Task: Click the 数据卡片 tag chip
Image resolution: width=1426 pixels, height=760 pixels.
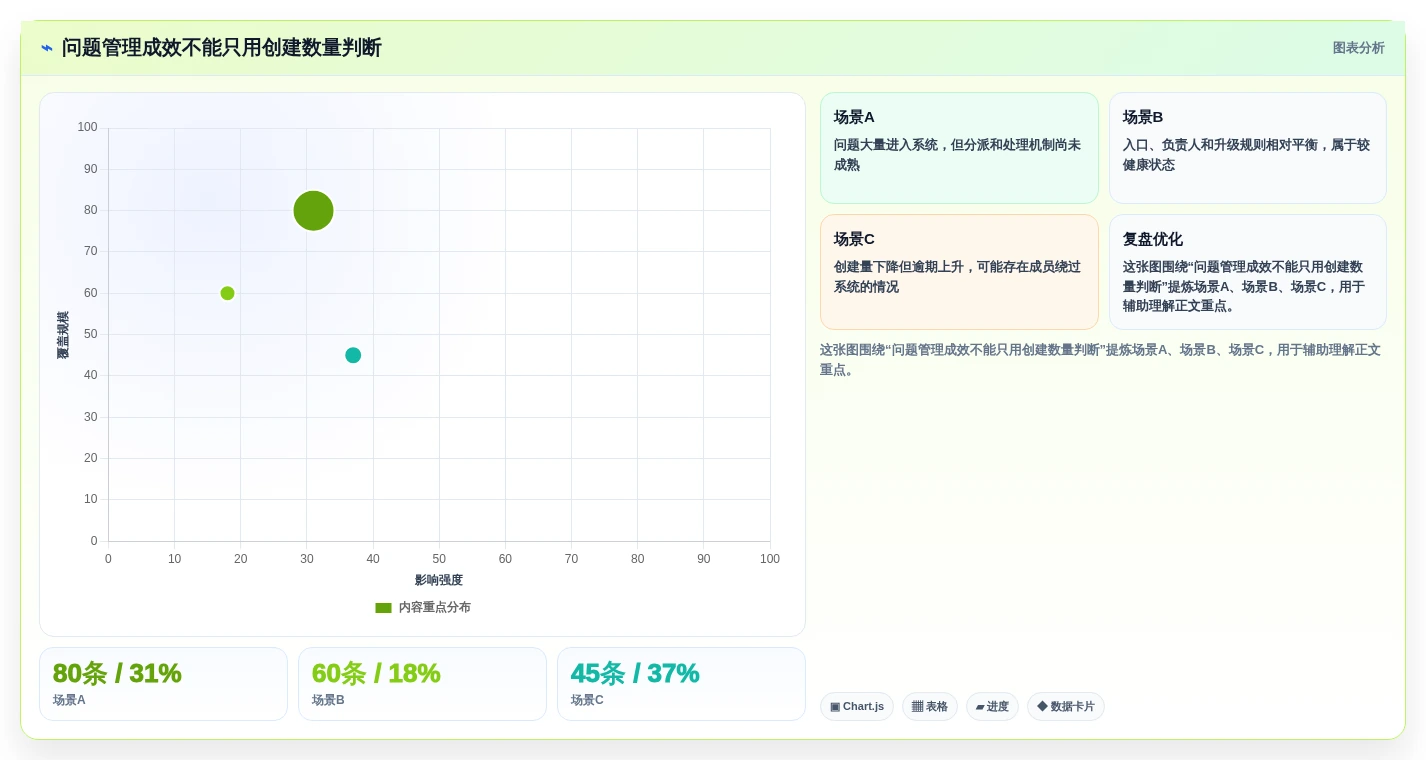Action: [x=1066, y=707]
